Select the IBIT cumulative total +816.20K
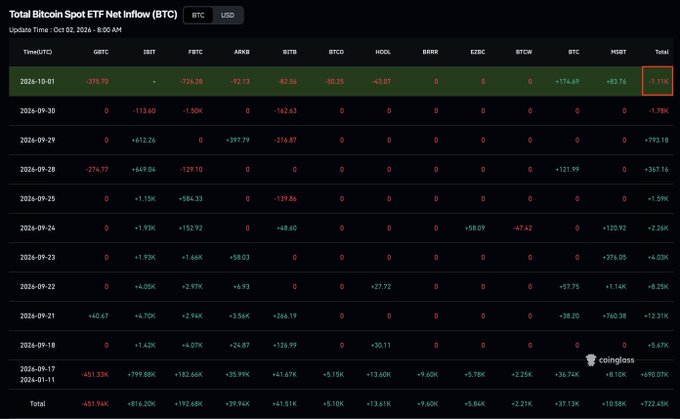Viewport: 680px width, 419px height. 141,404
